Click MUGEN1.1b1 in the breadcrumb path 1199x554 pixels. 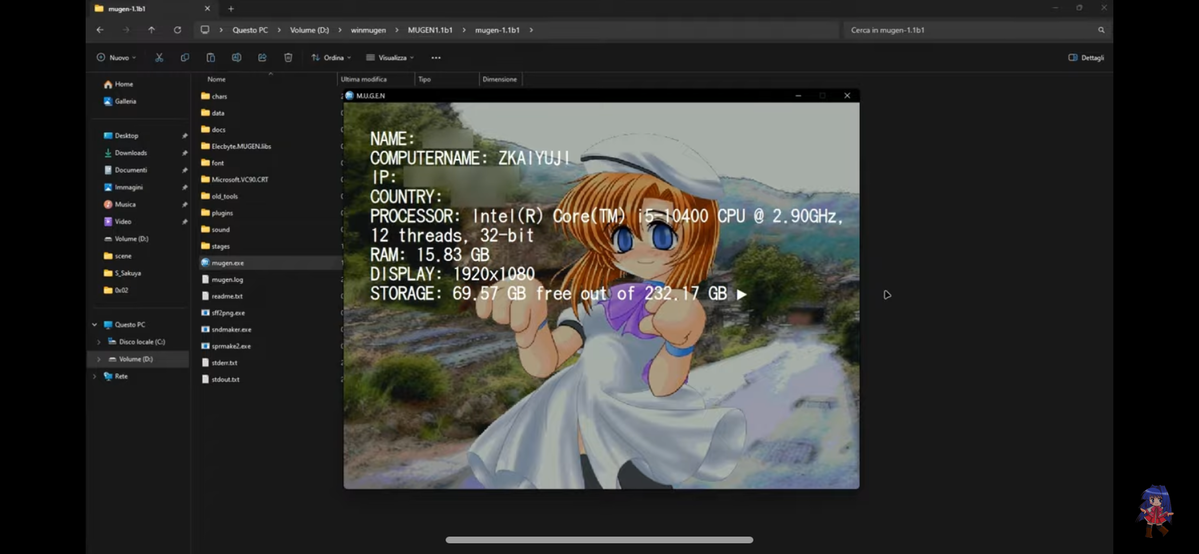pos(431,30)
